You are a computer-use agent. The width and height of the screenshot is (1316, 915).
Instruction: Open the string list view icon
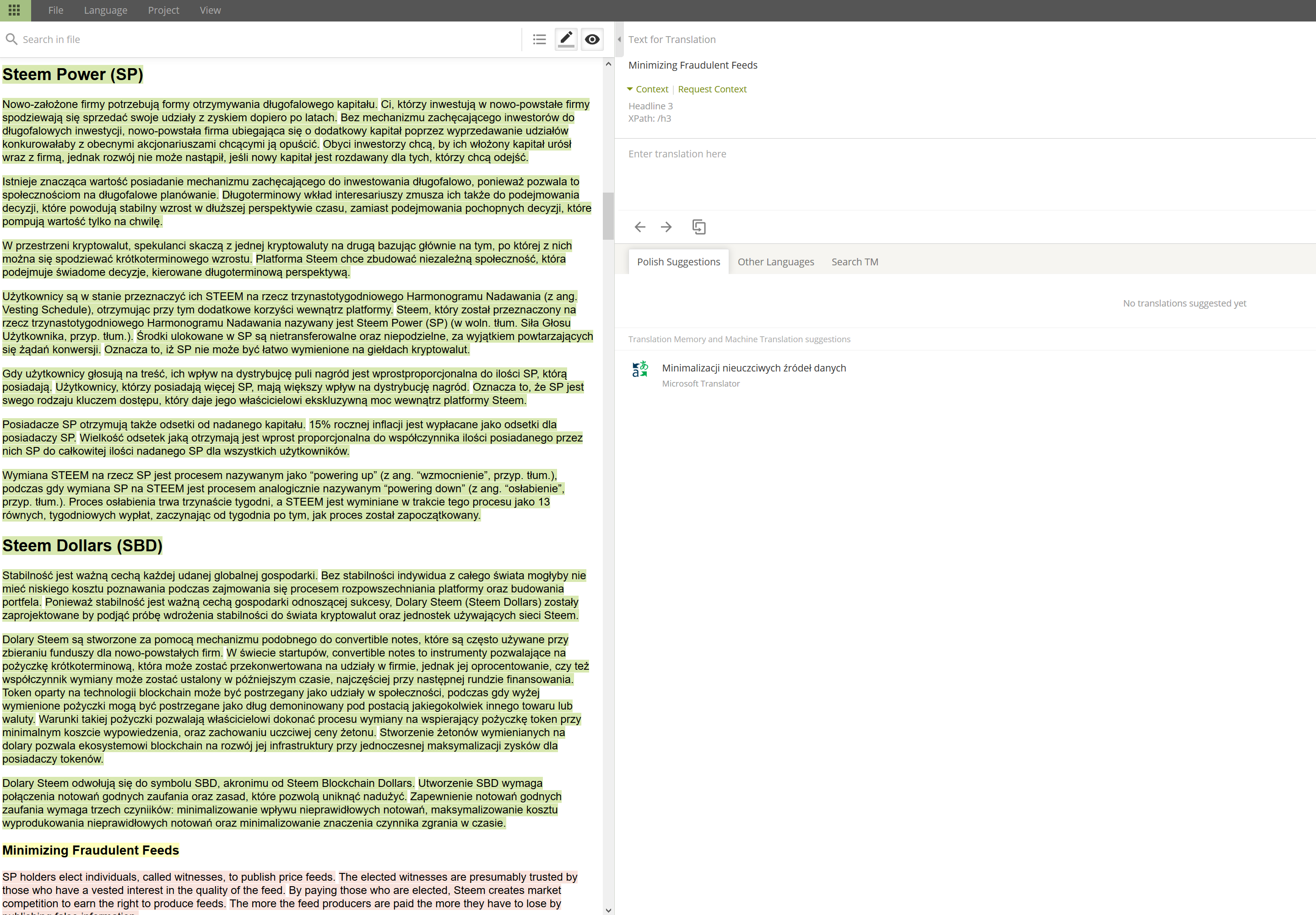click(539, 39)
